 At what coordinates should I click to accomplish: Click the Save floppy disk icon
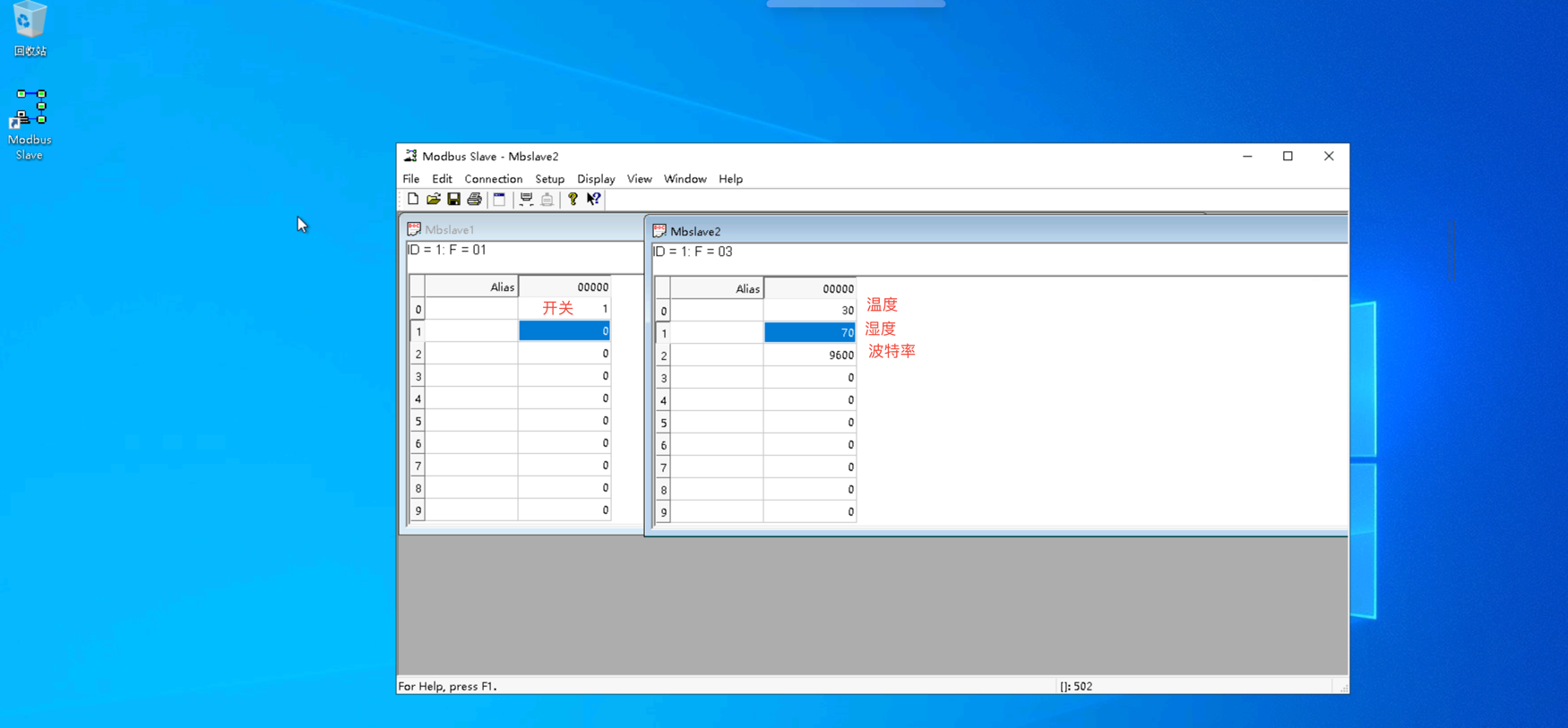pos(454,199)
